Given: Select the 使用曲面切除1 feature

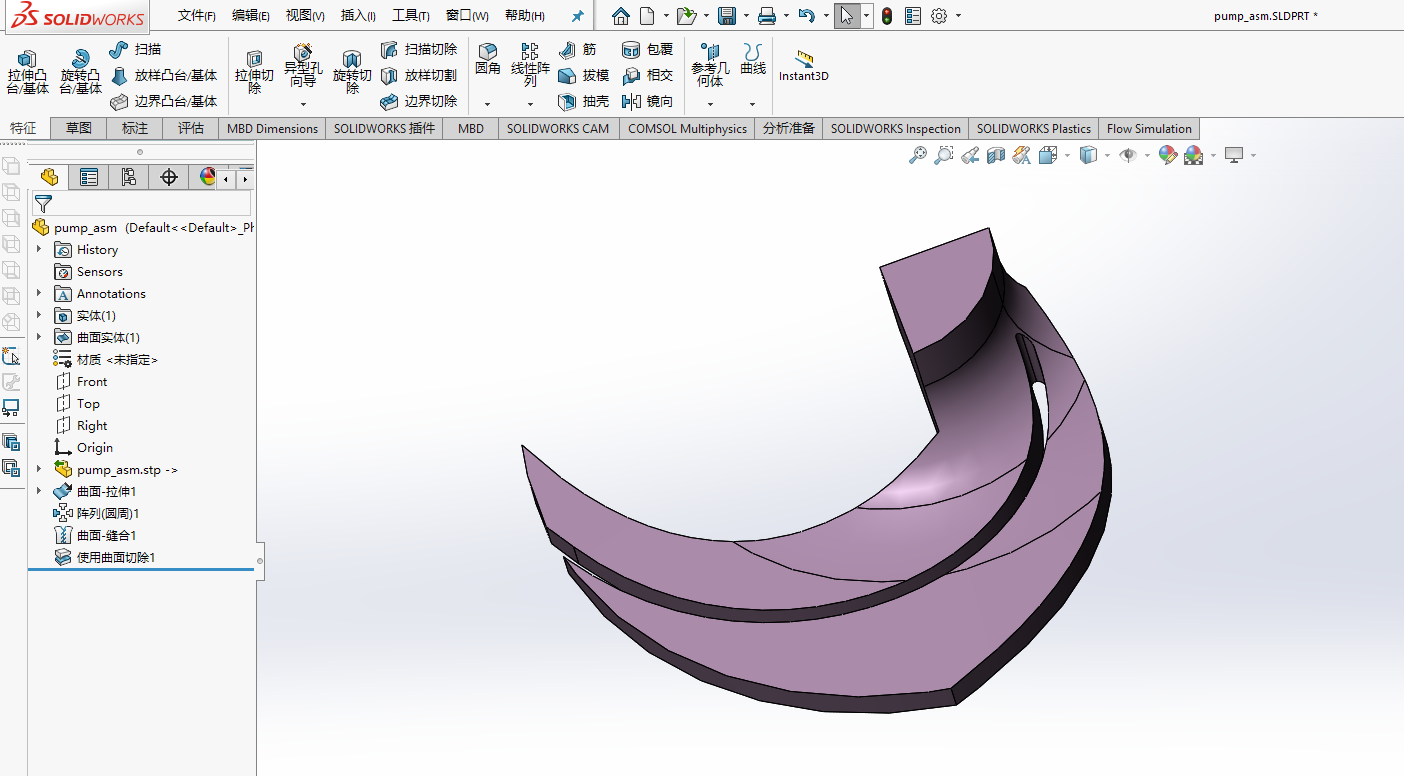Looking at the screenshot, I should point(113,557).
